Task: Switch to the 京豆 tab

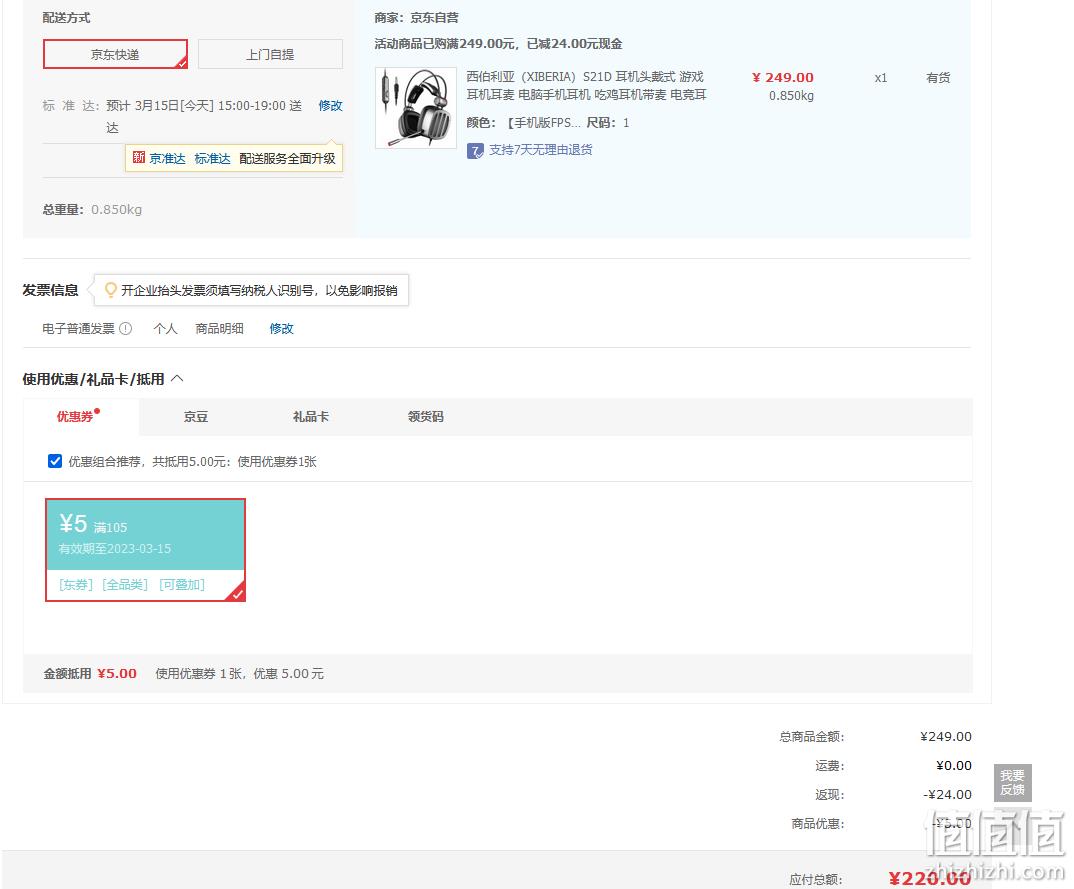Action: pos(196,416)
